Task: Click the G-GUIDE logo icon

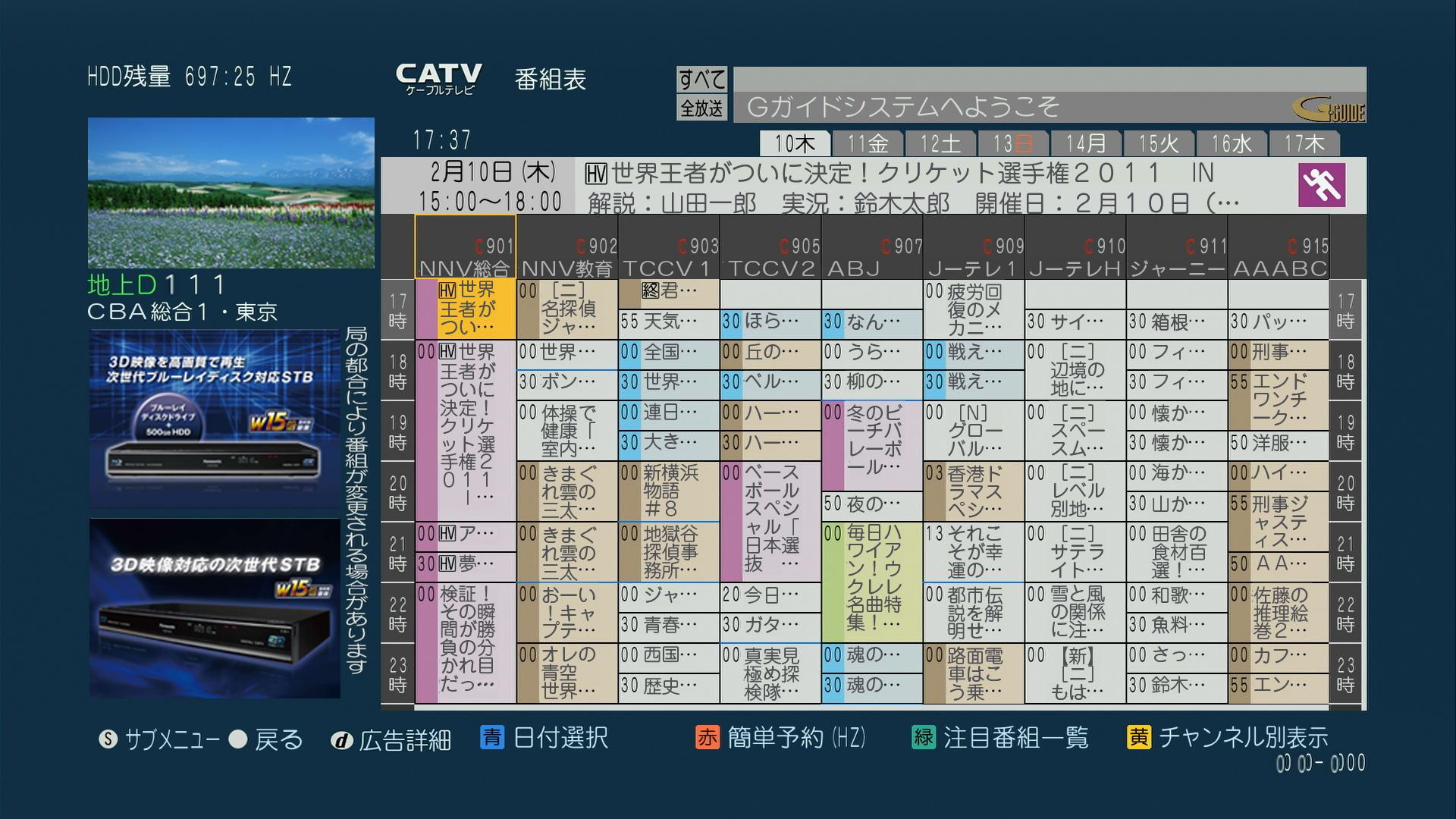Action: (x=1329, y=110)
